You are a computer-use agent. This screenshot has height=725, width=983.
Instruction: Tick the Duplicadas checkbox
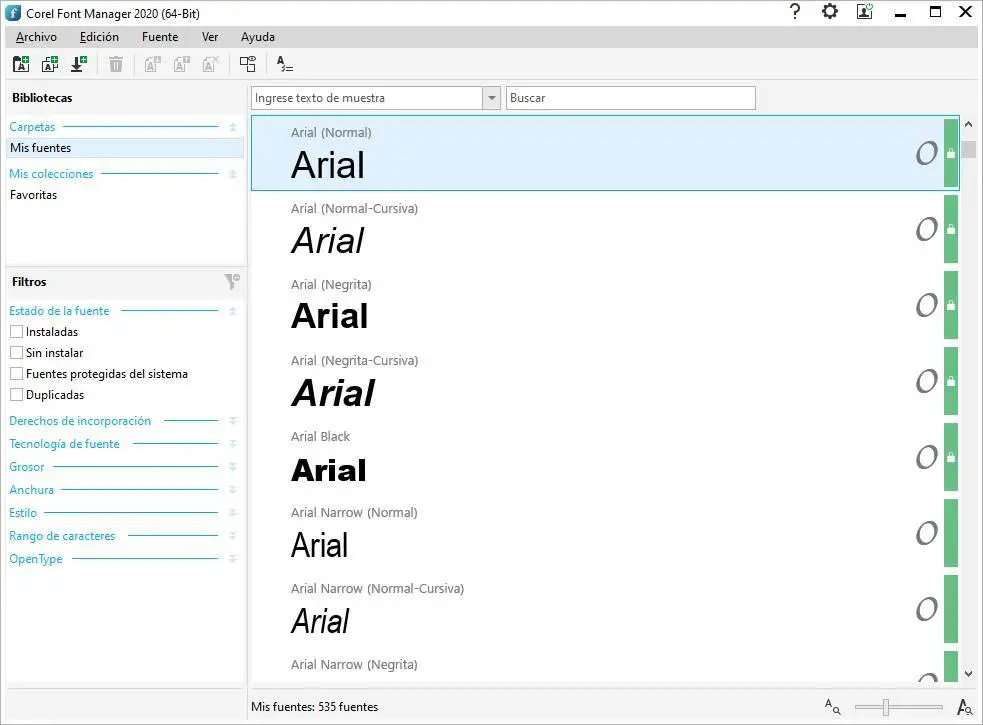pyautogui.click(x=16, y=394)
